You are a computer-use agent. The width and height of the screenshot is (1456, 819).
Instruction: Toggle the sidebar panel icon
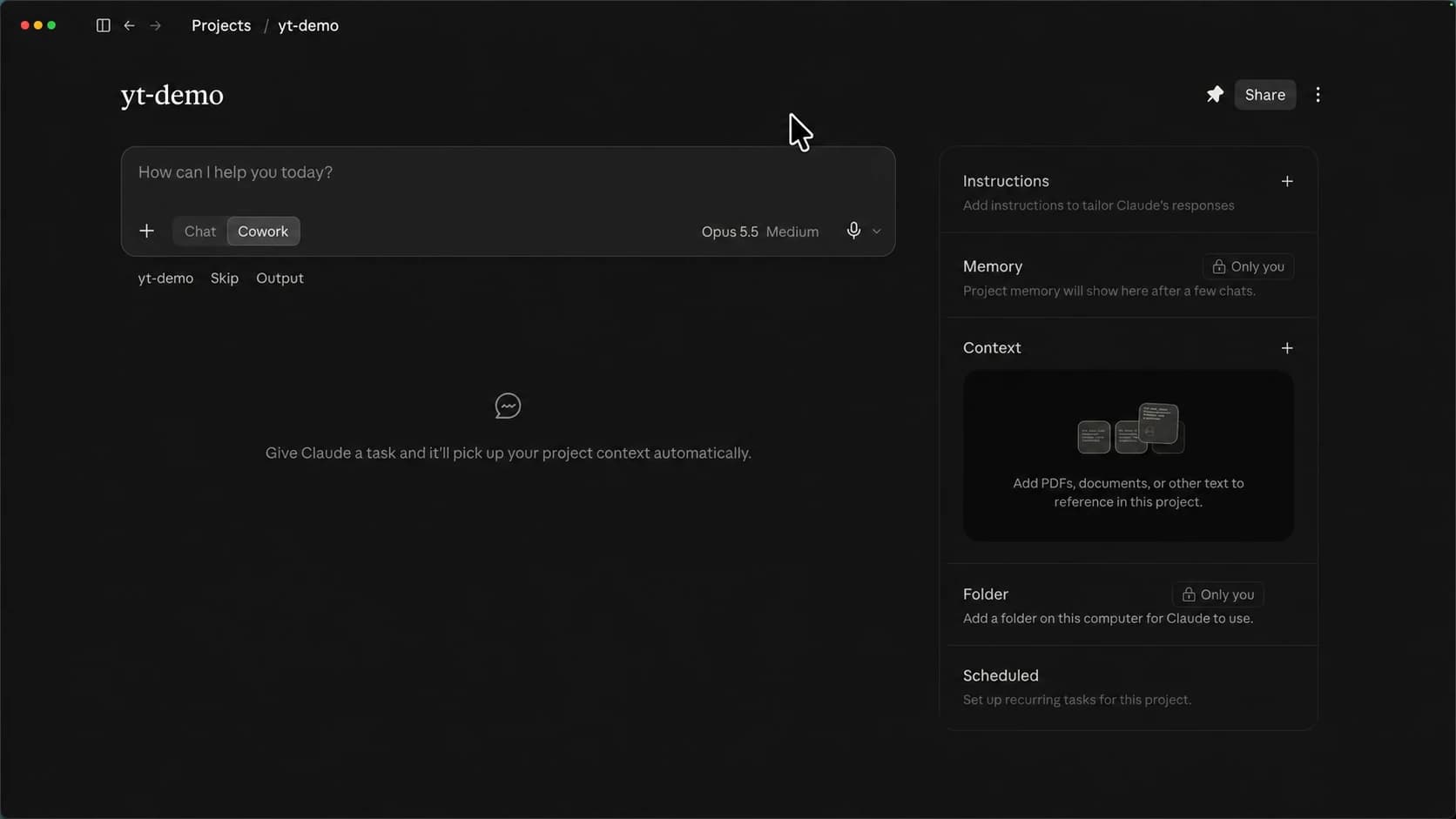click(103, 25)
